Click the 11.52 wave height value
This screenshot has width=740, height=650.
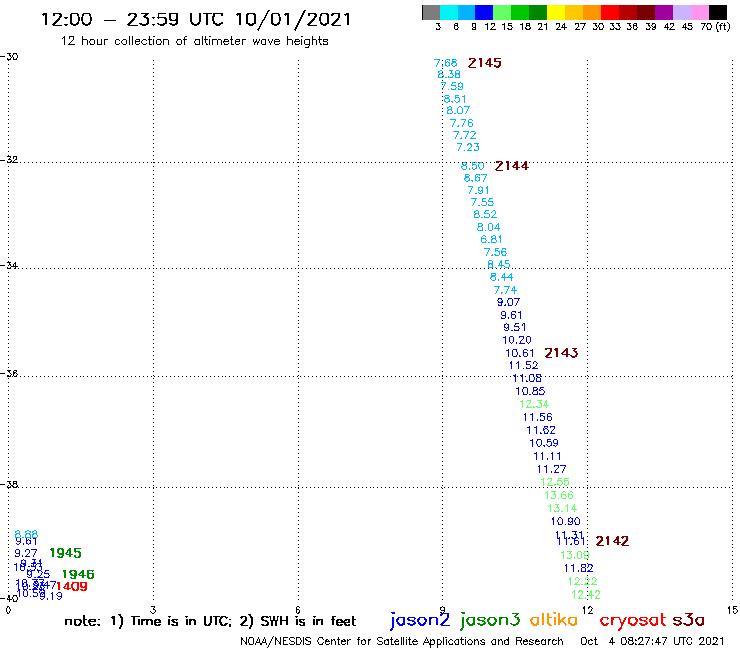[523, 365]
